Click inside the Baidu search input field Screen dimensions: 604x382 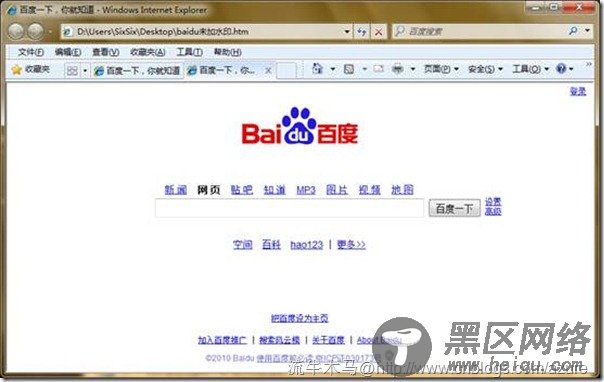(x=289, y=208)
